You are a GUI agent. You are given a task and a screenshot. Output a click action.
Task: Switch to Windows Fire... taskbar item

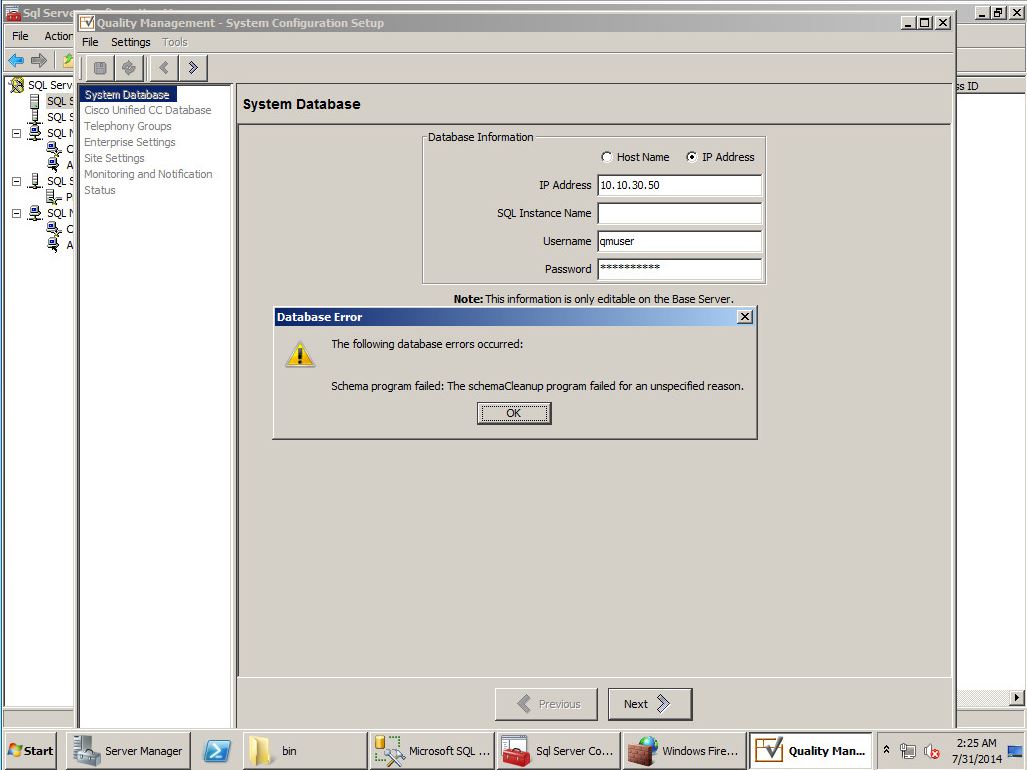point(685,751)
